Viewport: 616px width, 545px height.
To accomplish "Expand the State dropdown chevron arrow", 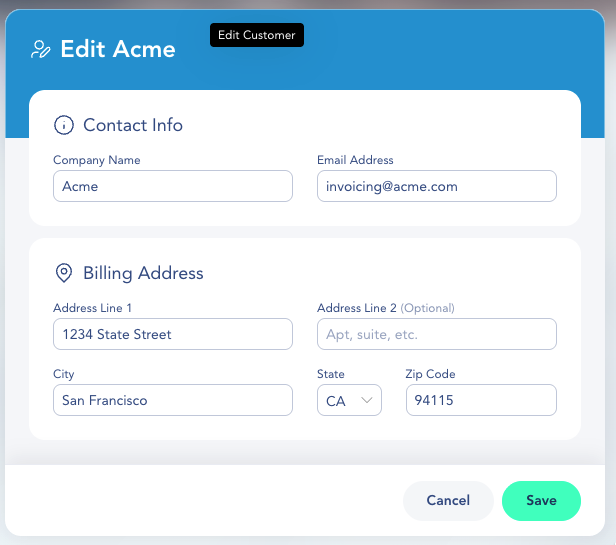I will pyautogui.click(x=367, y=400).
